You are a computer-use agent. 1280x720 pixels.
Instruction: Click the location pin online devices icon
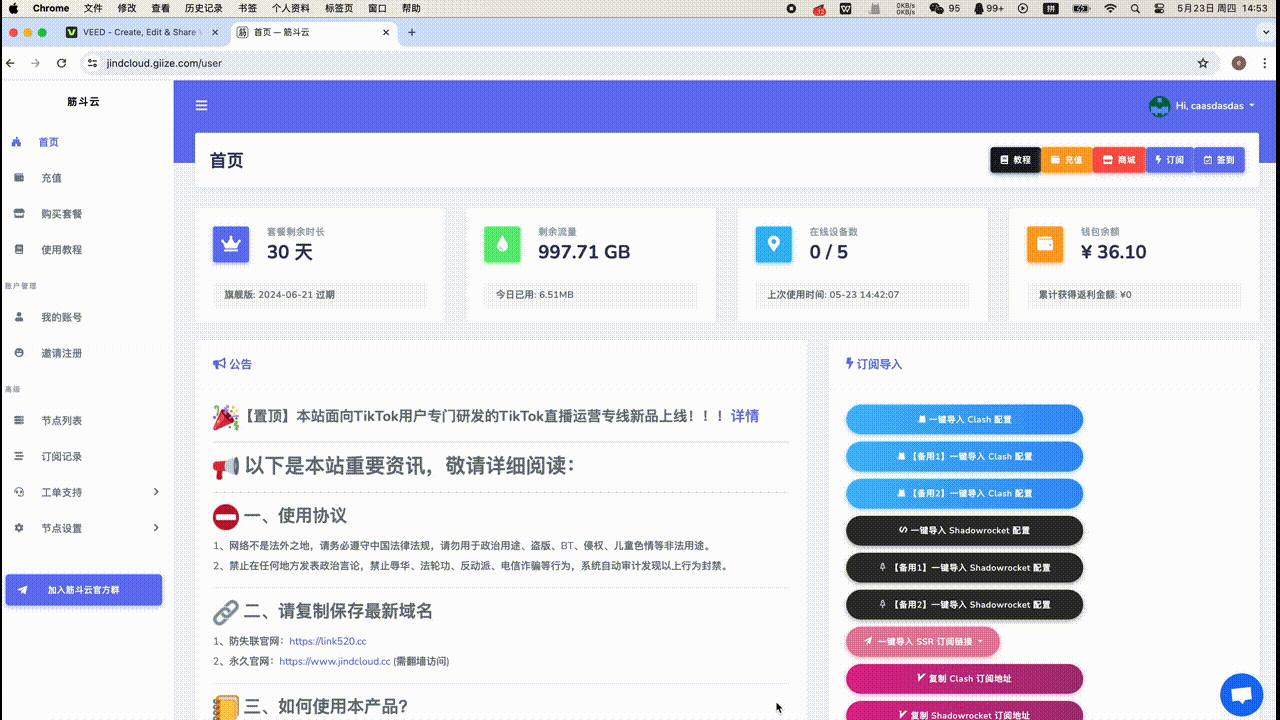pyautogui.click(x=773, y=244)
